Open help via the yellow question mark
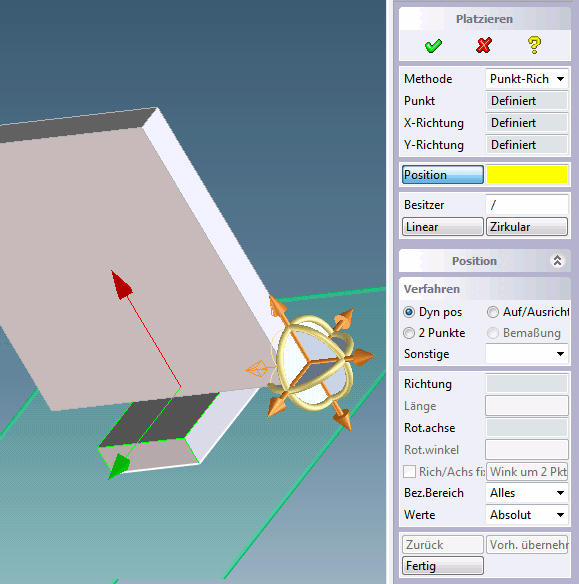Image resolution: width=579 pixels, height=584 pixels. [x=534, y=45]
